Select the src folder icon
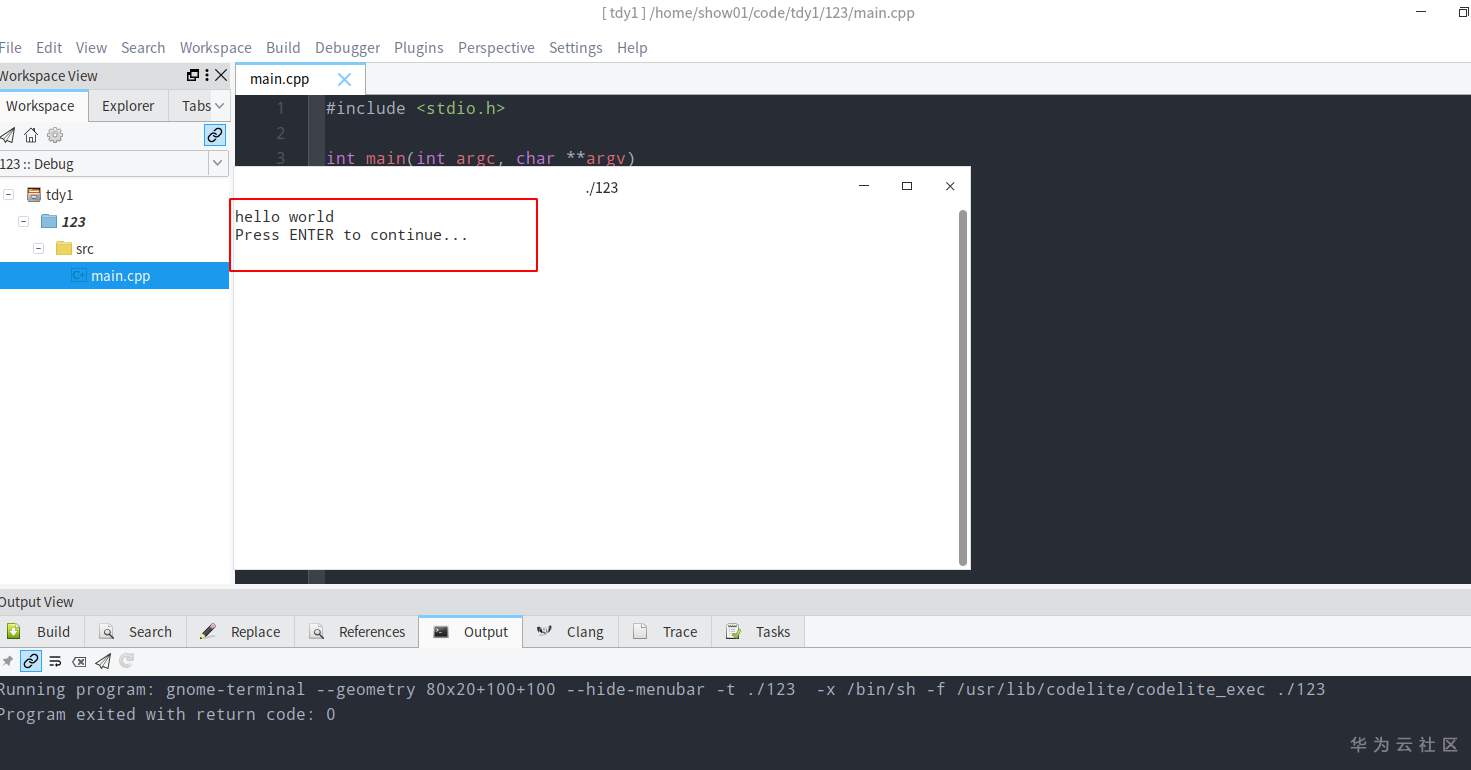 [x=64, y=248]
